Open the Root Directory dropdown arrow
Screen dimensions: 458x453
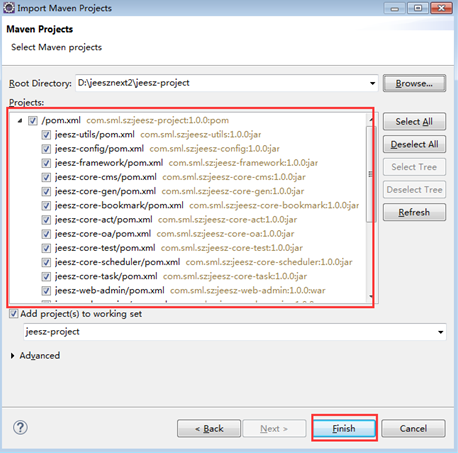(372, 83)
